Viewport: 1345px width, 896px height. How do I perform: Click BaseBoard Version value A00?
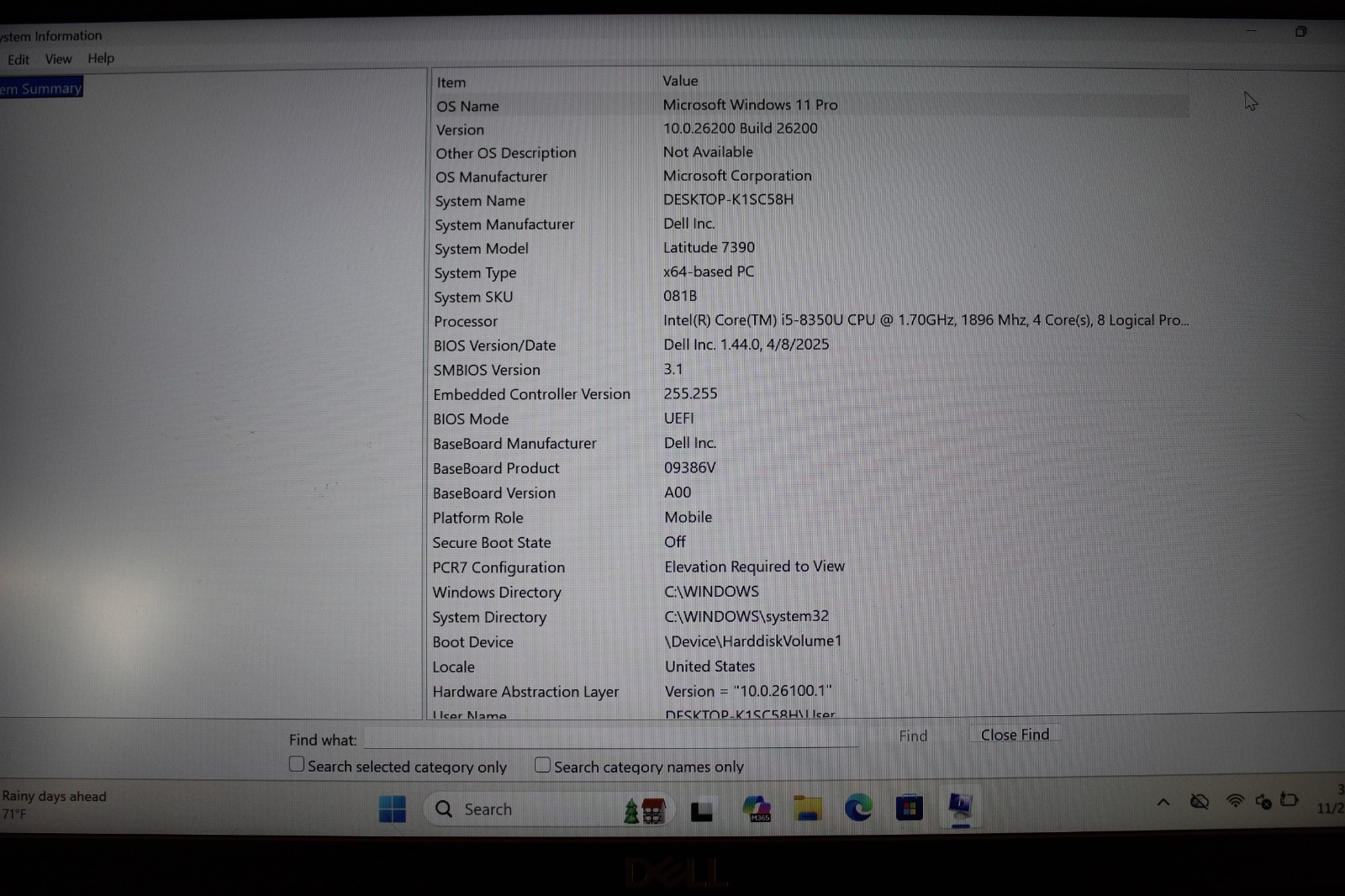(678, 493)
